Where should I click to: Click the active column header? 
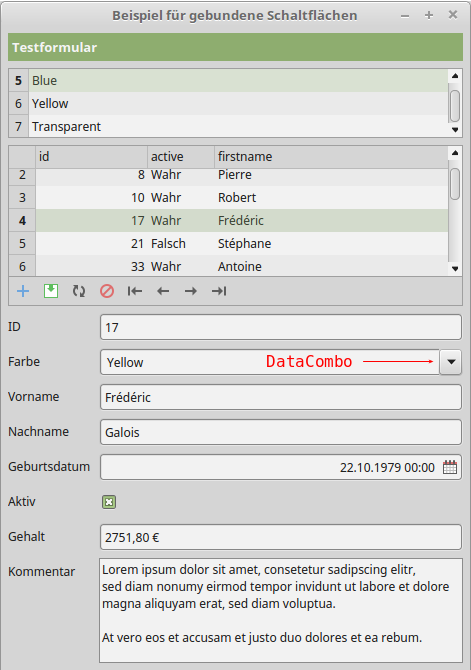coord(181,156)
